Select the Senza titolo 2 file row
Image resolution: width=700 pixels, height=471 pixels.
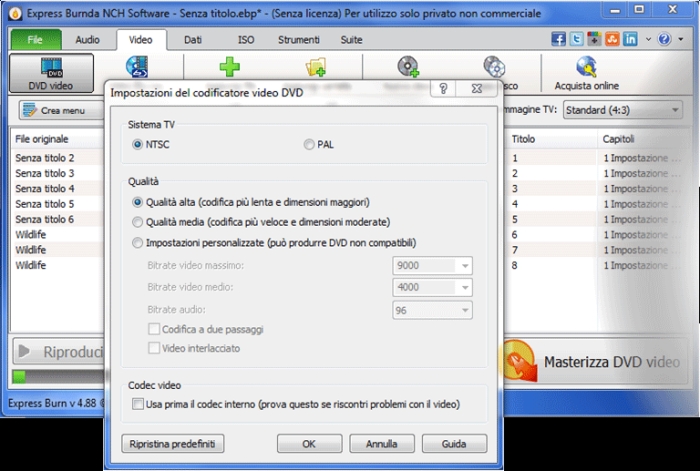pyautogui.click(x=58, y=158)
